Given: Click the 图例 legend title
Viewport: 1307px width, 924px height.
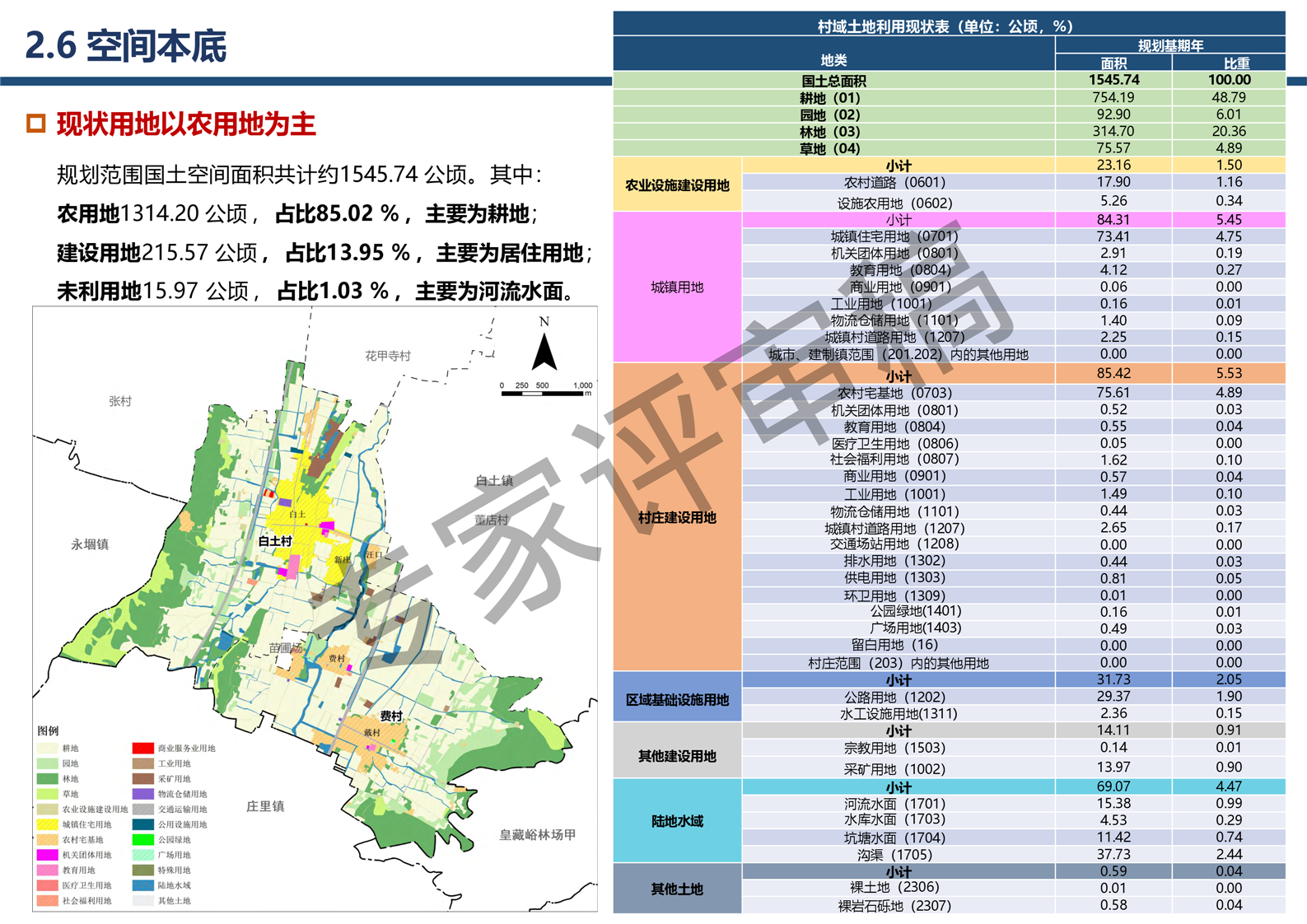Looking at the screenshot, I should click(48, 730).
